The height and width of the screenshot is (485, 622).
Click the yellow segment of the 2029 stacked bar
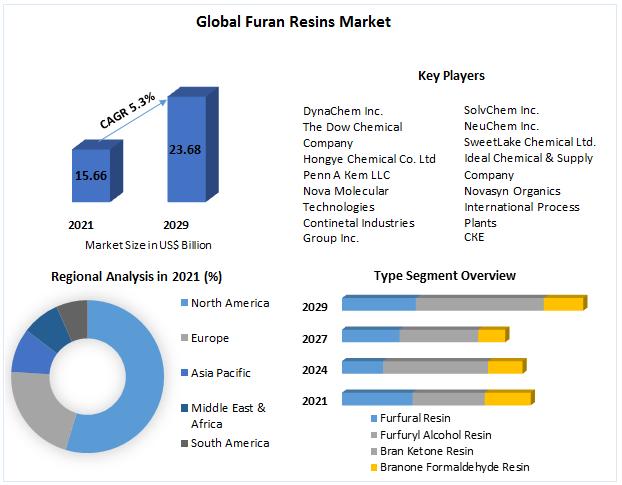tap(565, 303)
